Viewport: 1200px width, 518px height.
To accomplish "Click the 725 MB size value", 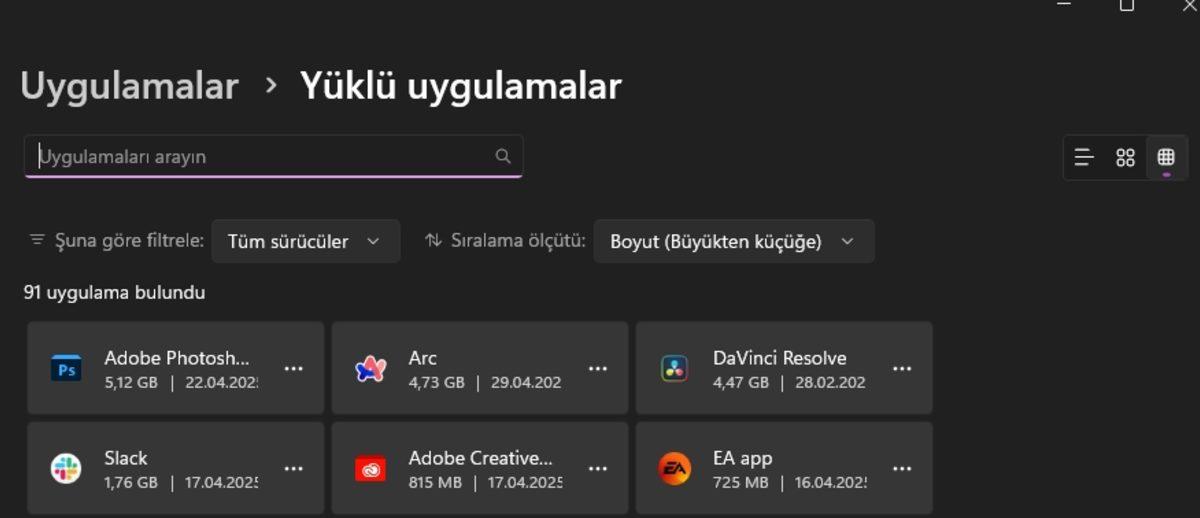I will (x=741, y=482).
